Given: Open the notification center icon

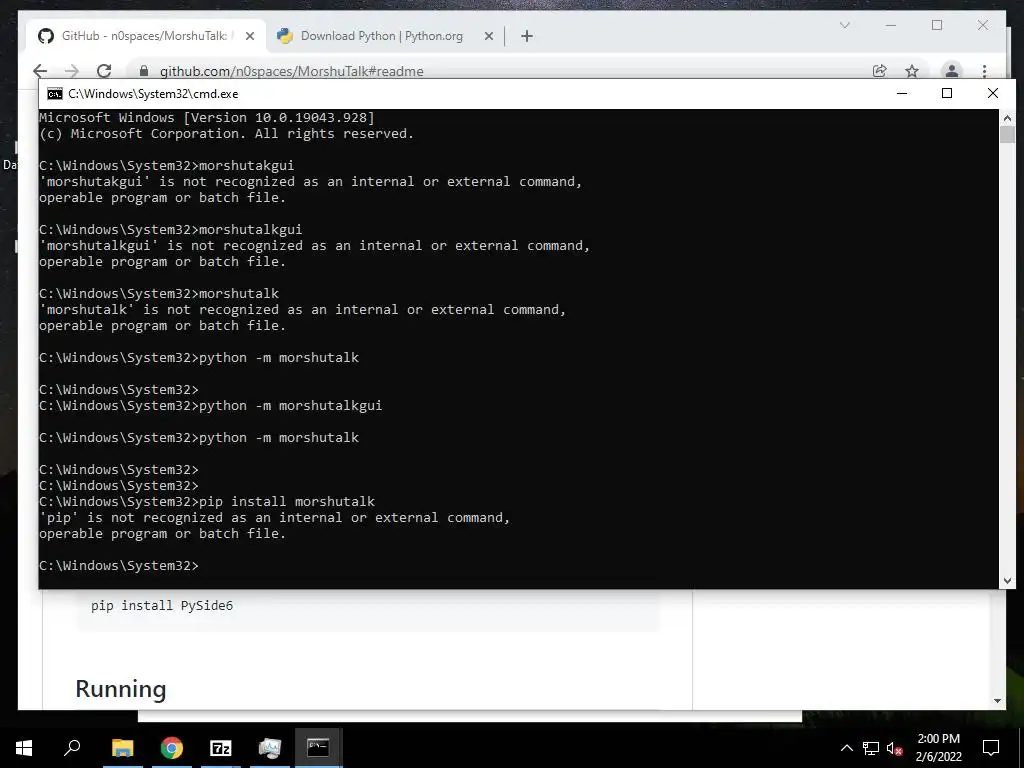Looking at the screenshot, I should 991,748.
